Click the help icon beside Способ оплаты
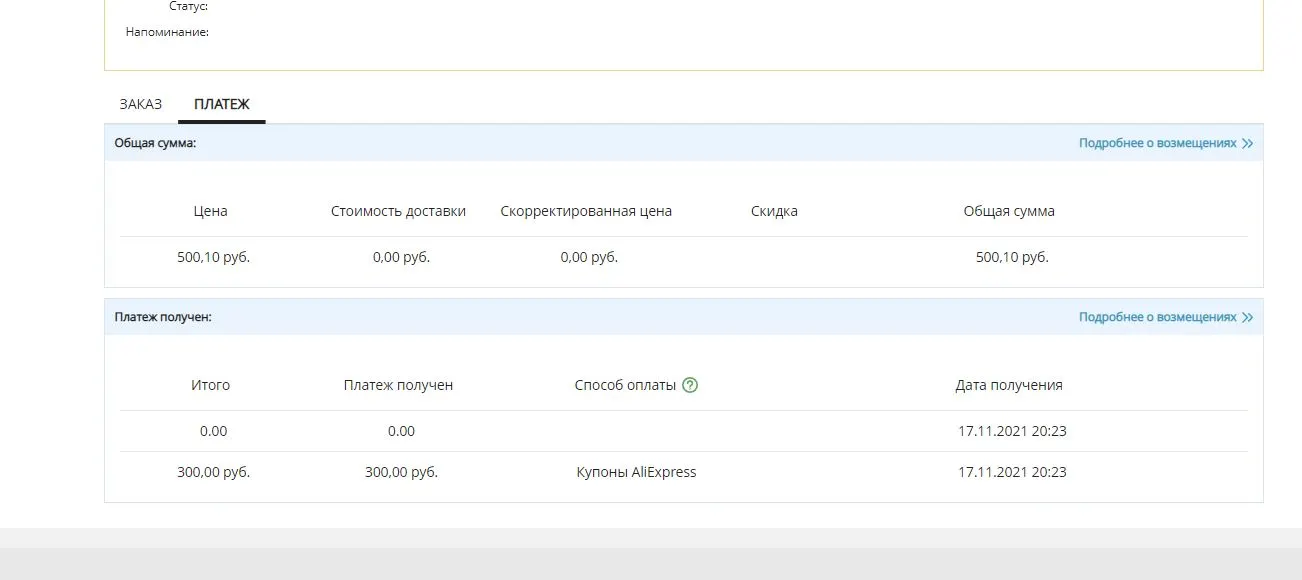This screenshot has height=580, width=1302. tap(690, 385)
